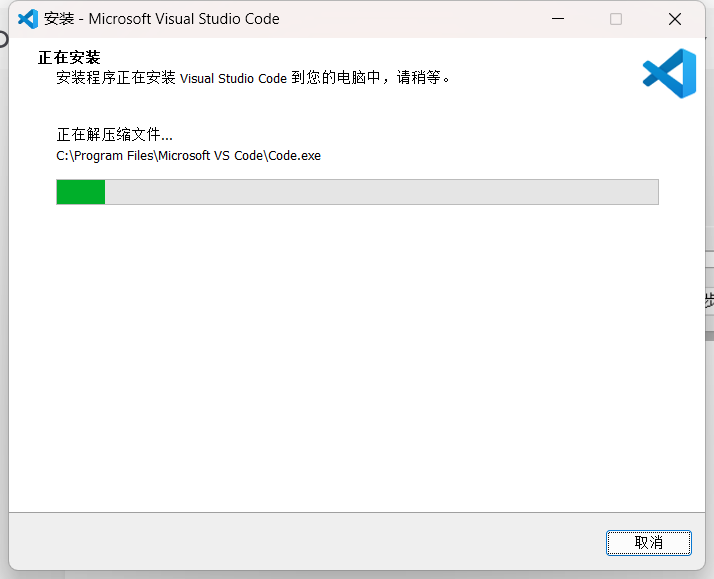Image resolution: width=714 pixels, height=579 pixels.
Task: Click the Code.exe file path text
Action: pyautogui.click(x=189, y=156)
